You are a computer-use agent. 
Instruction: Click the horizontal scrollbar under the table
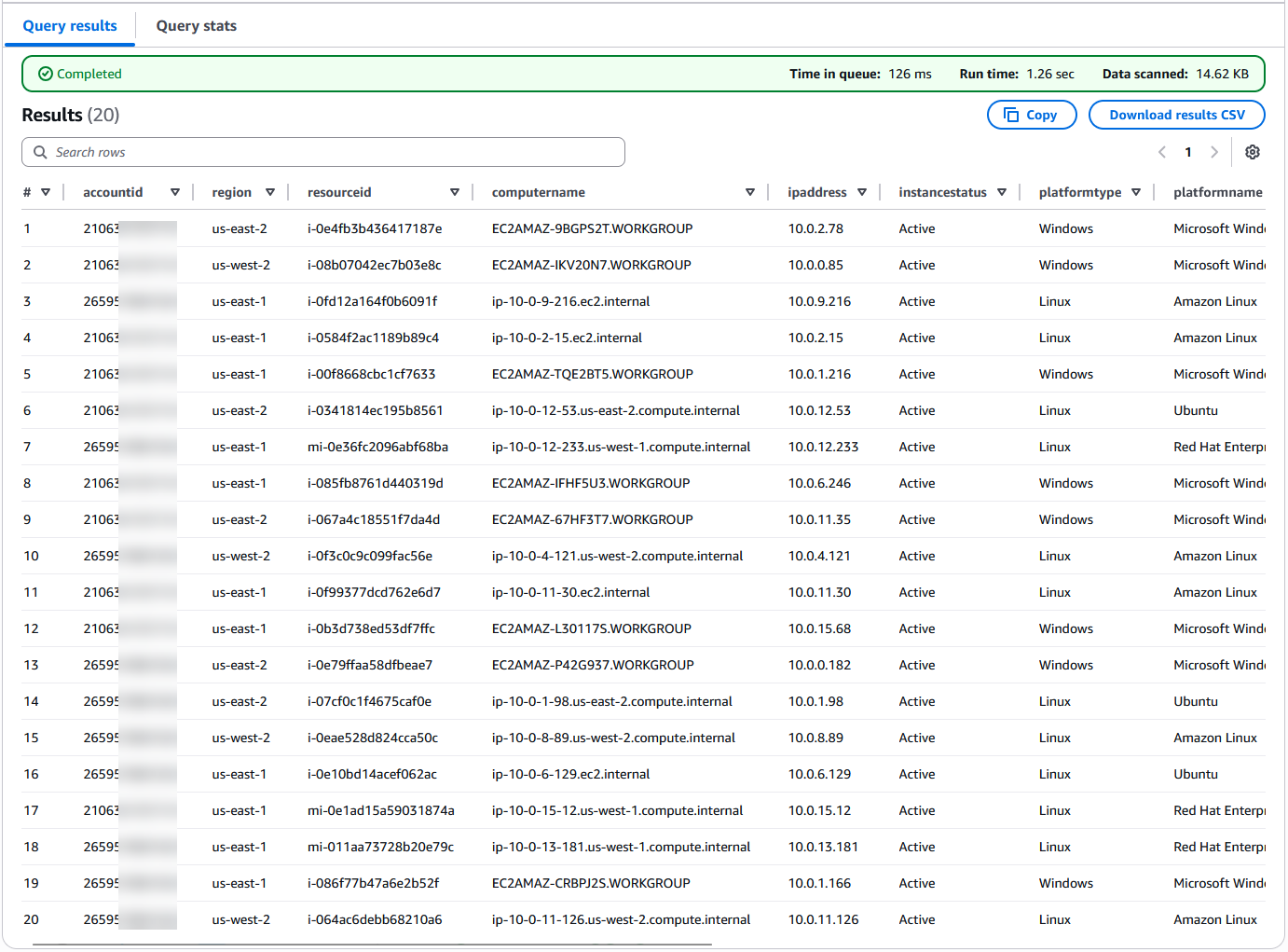tap(373, 945)
